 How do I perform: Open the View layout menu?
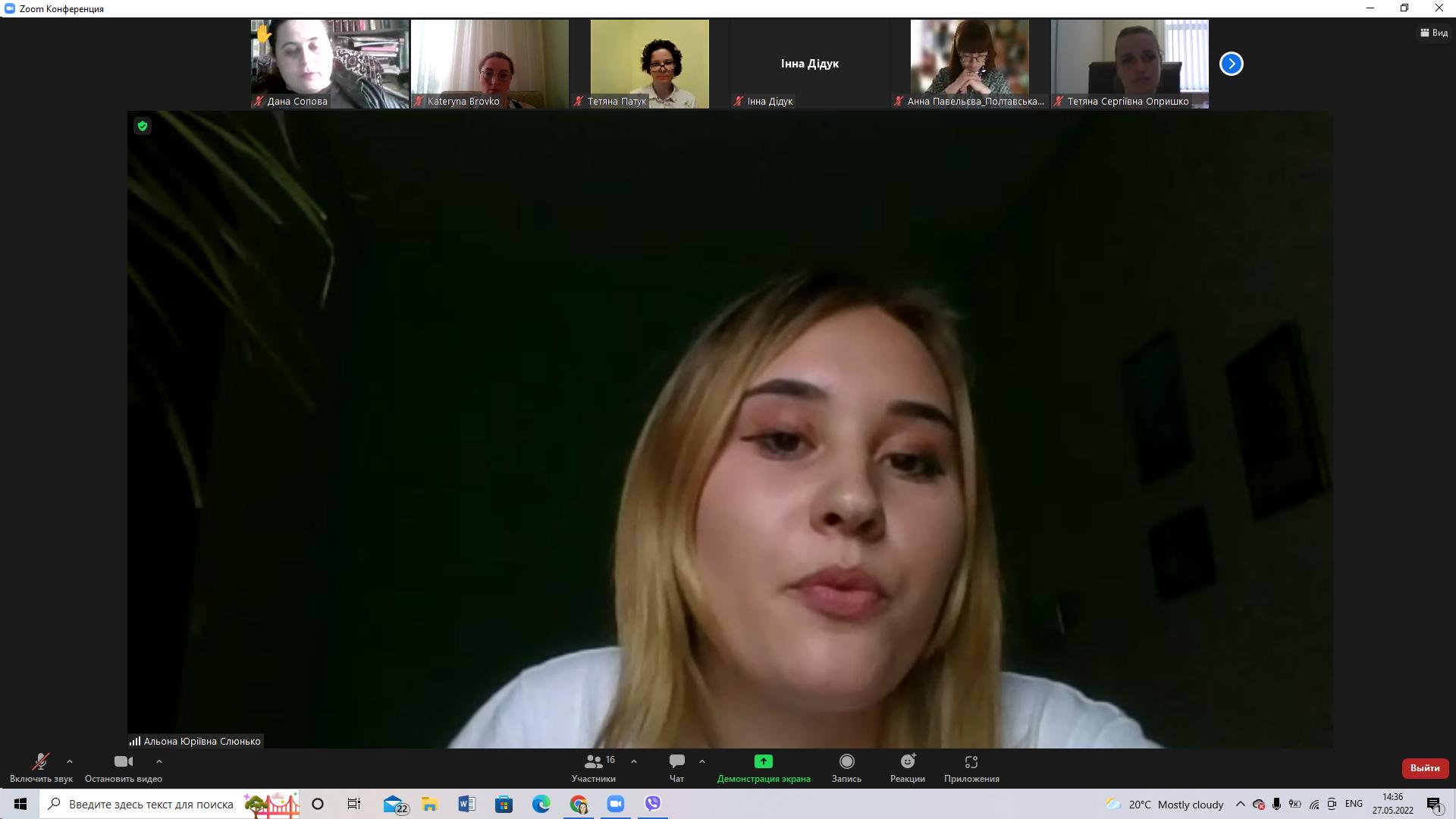point(1434,33)
